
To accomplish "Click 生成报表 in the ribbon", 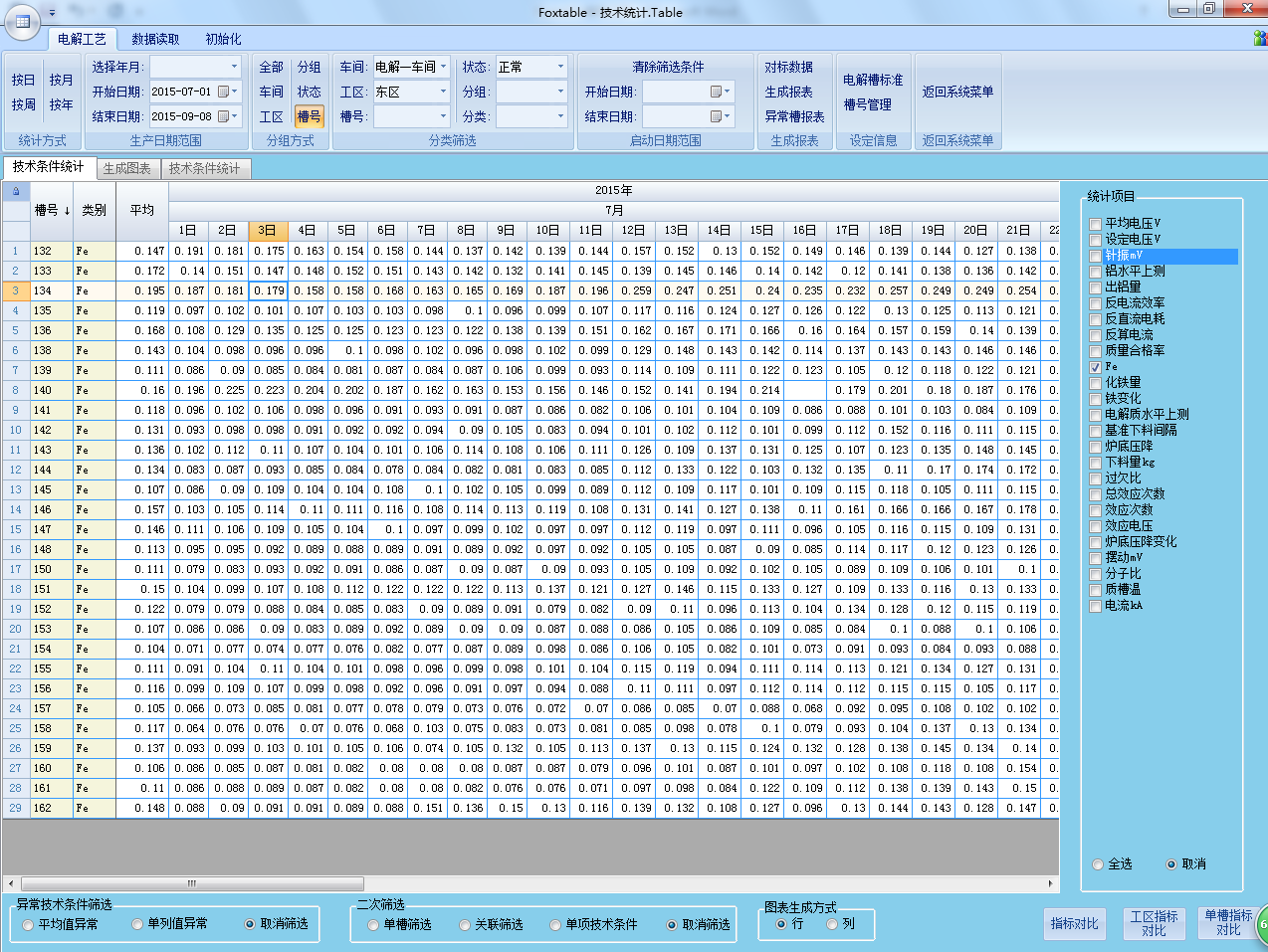I will tap(788, 92).
